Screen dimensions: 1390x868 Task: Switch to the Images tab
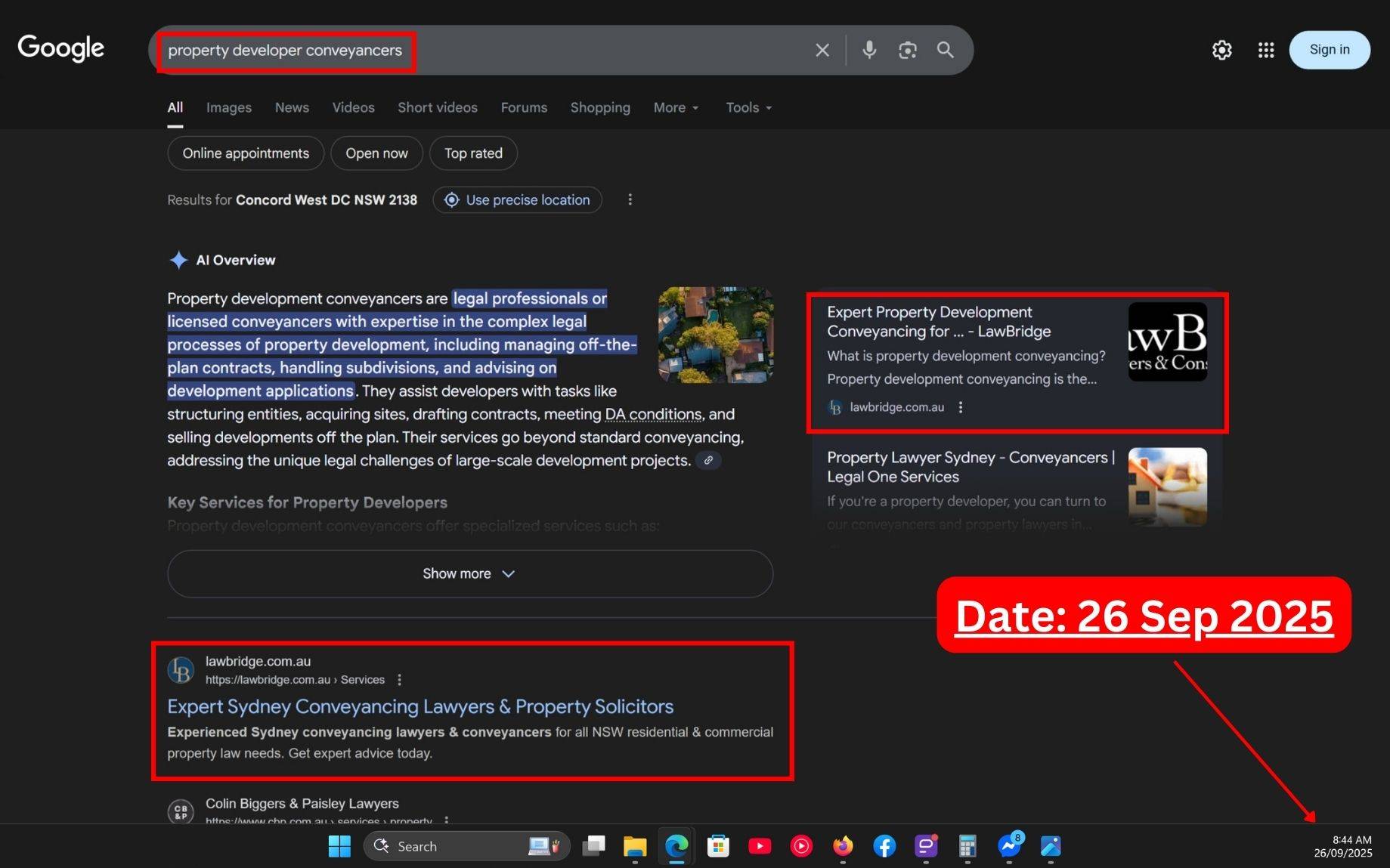[x=229, y=108]
